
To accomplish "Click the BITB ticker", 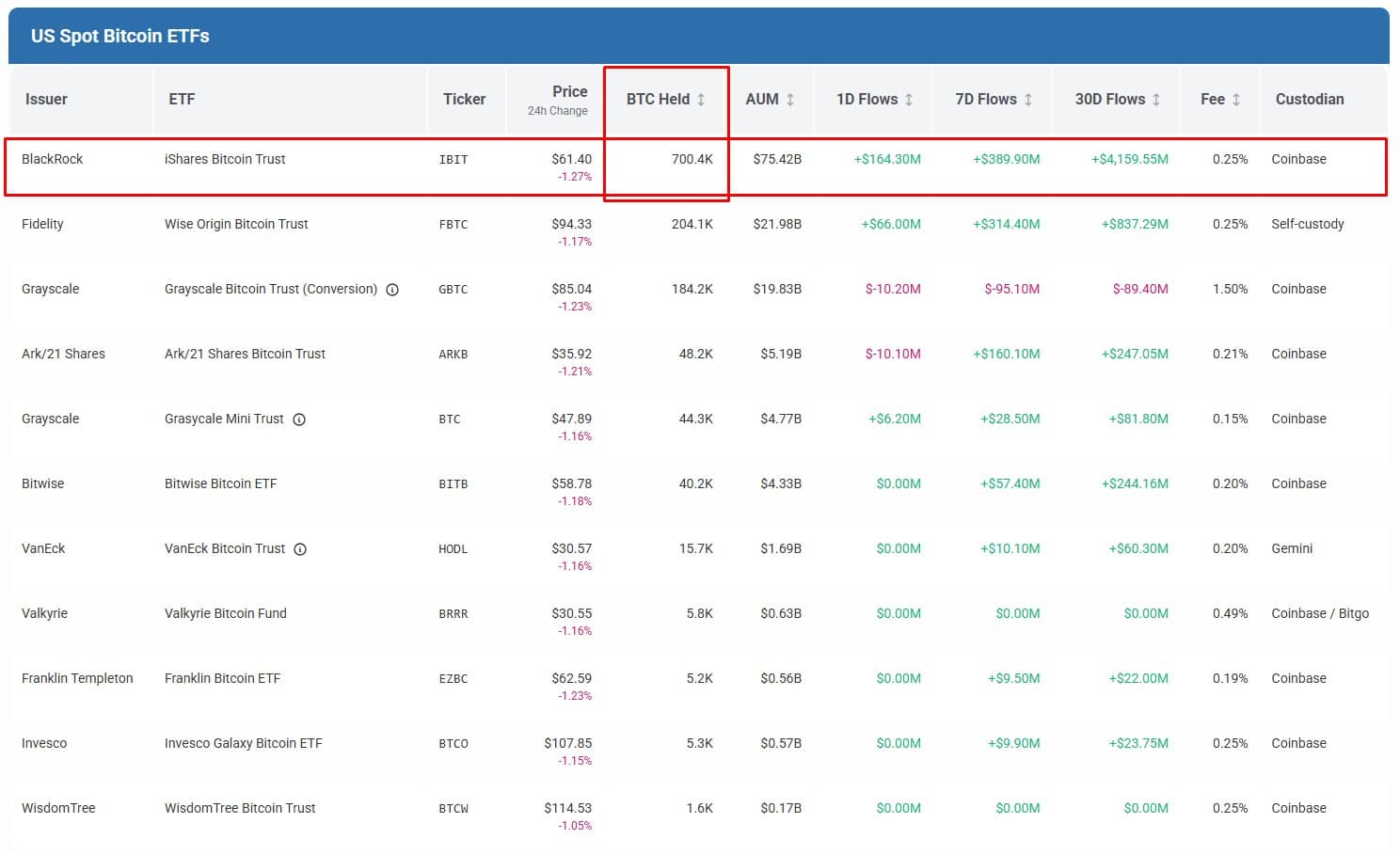I will point(453,484).
